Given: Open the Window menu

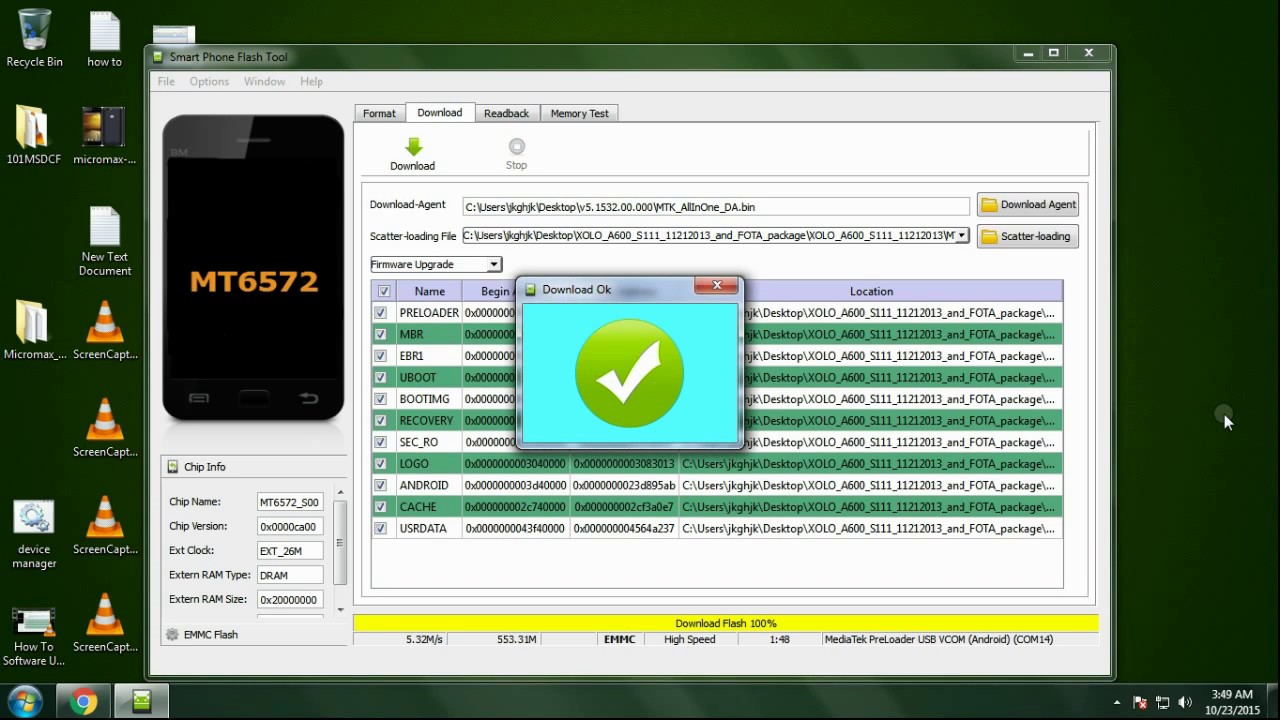Looking at the screenshot, I should (x=264, y=82).
